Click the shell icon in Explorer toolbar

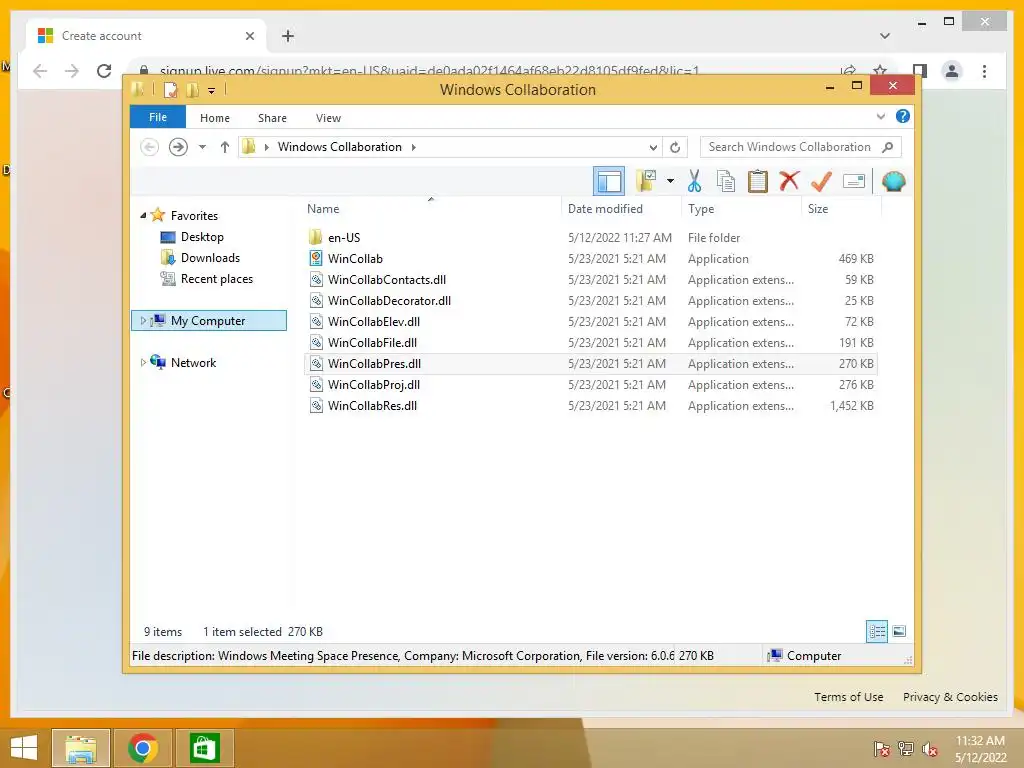pyautogui.click(x=893, y=181)
